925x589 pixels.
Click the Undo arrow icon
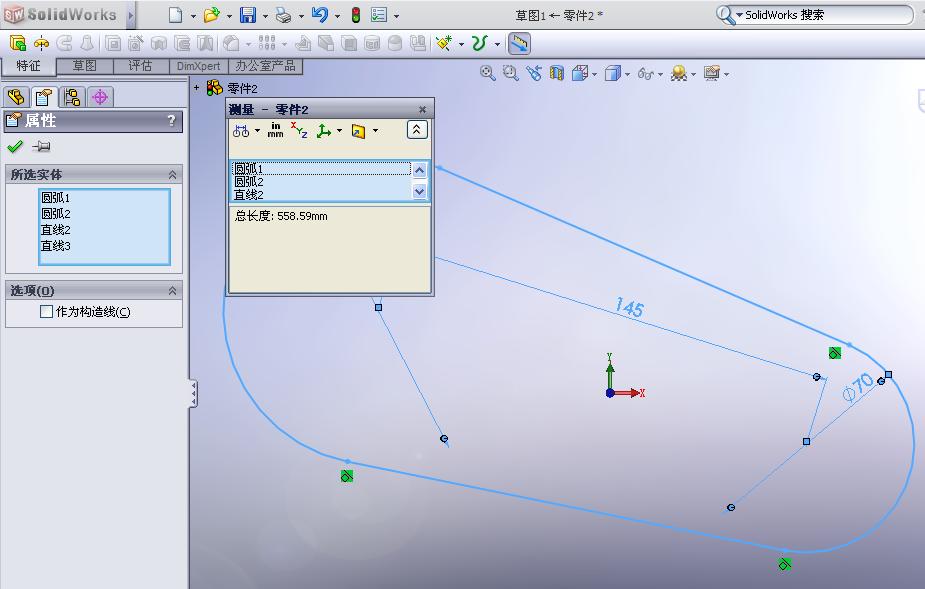point(320,15)
